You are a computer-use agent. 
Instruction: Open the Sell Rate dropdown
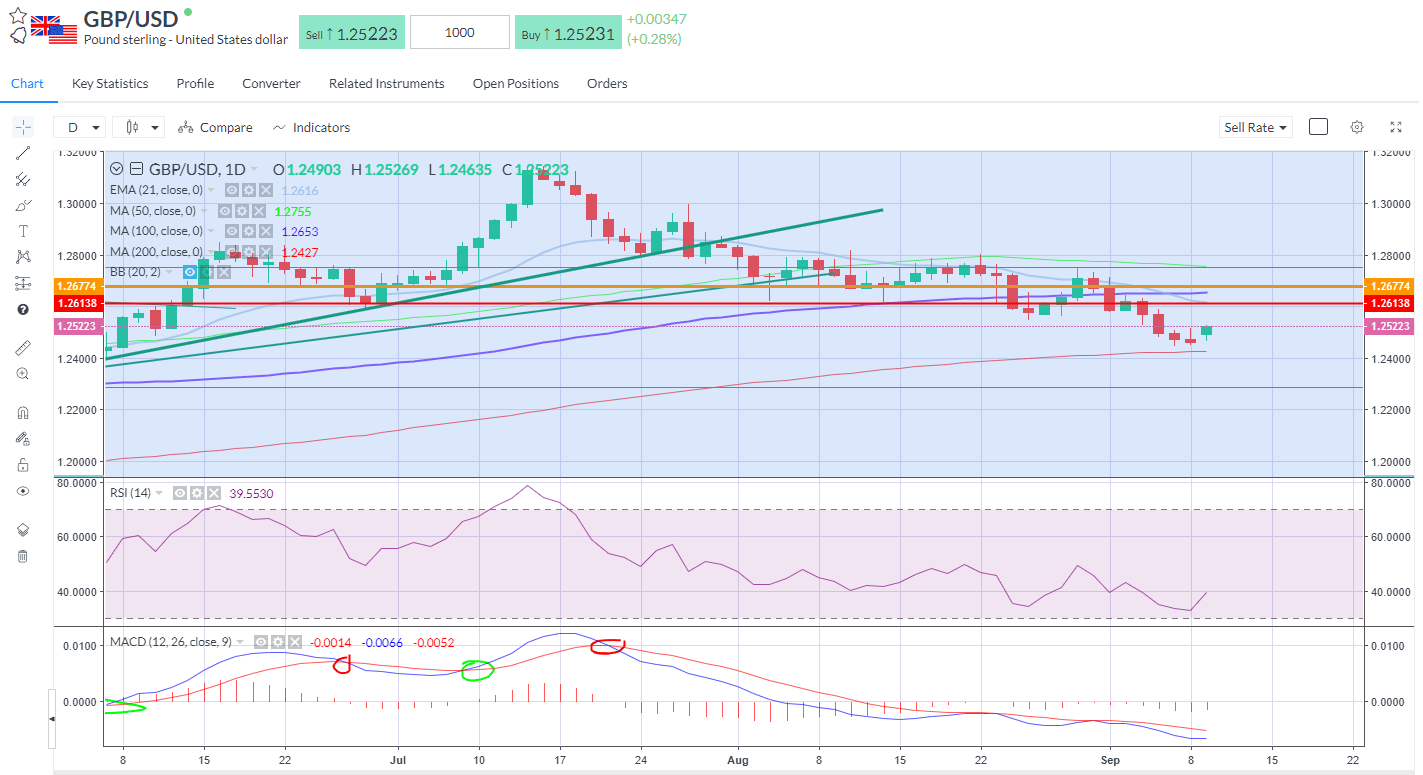pyautogui.click(x=1255, y=127)
